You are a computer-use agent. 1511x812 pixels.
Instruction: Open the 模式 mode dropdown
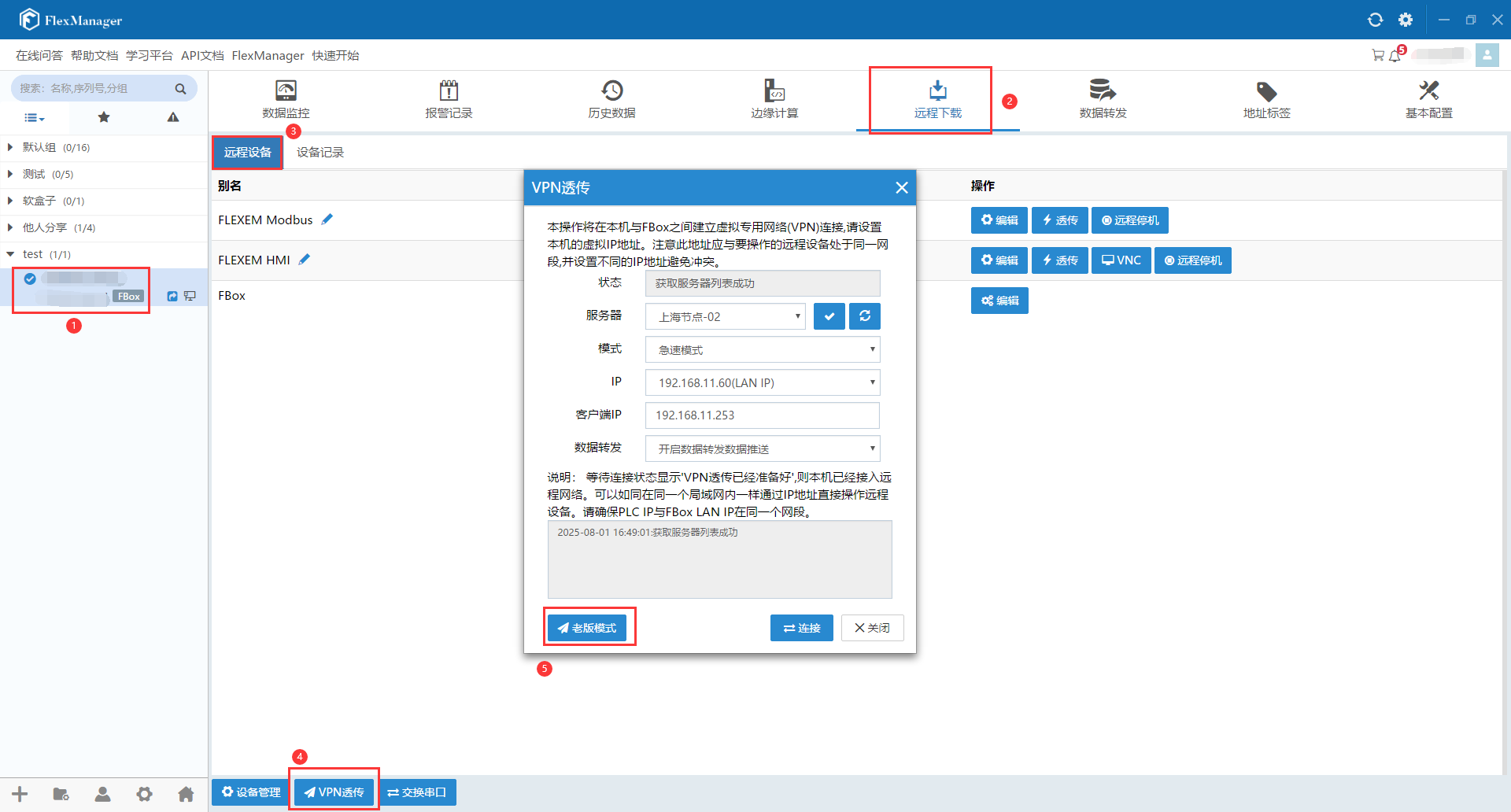pyautogui.click(x=762, y=349)
